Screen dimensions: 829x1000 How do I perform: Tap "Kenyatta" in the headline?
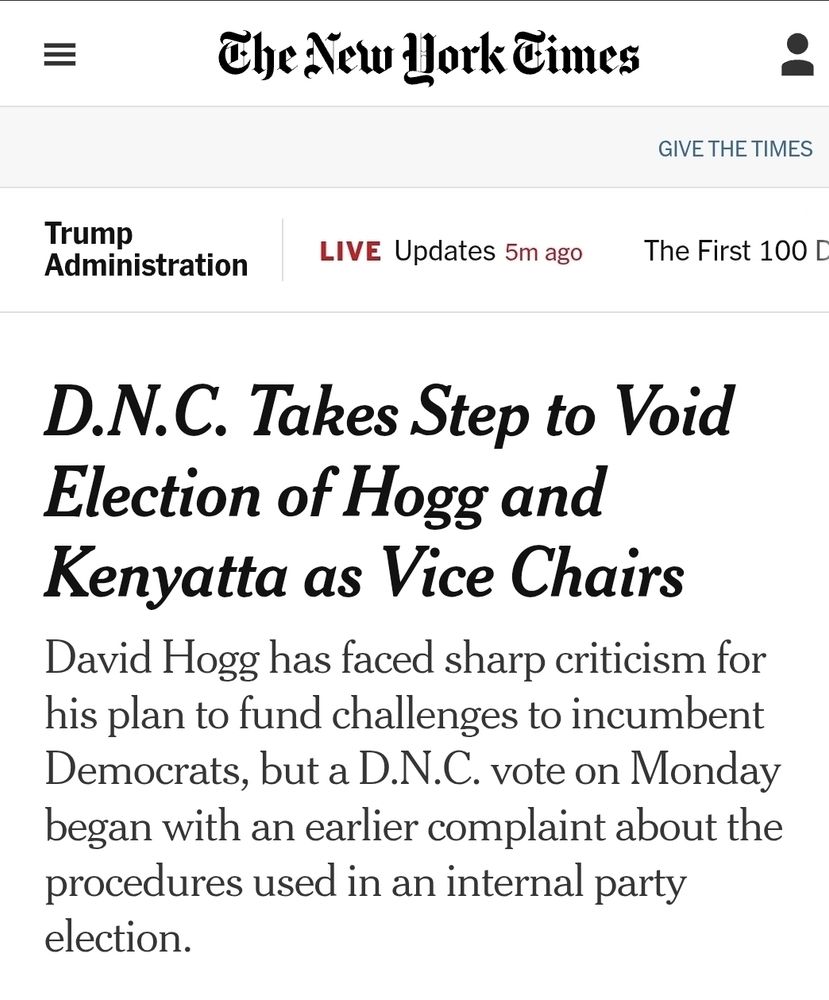coord(173,575)
